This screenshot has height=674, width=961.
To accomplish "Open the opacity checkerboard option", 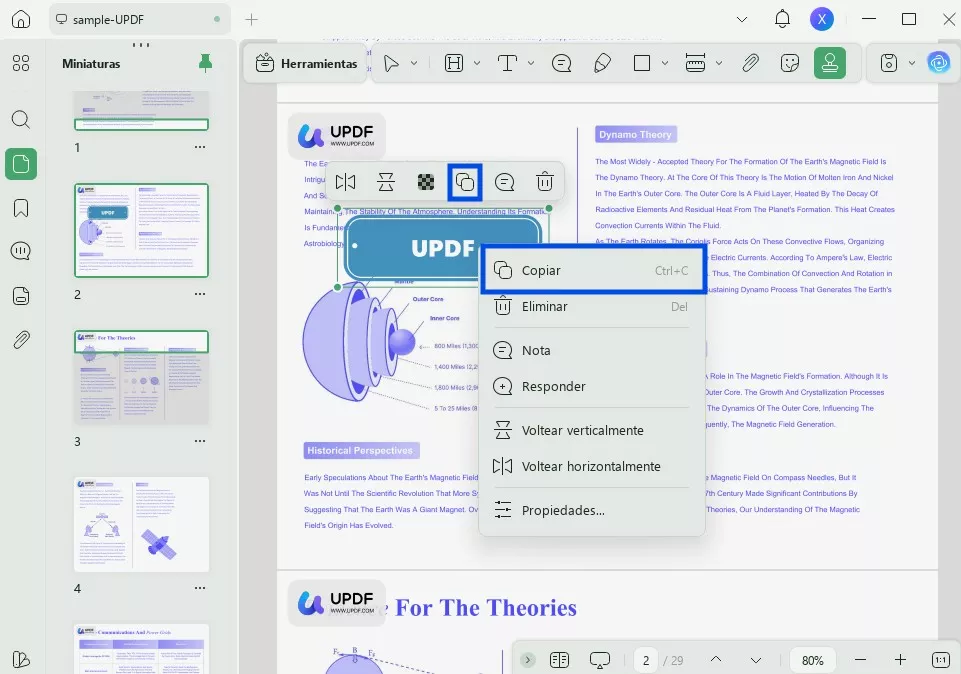I will pos(426,182).
